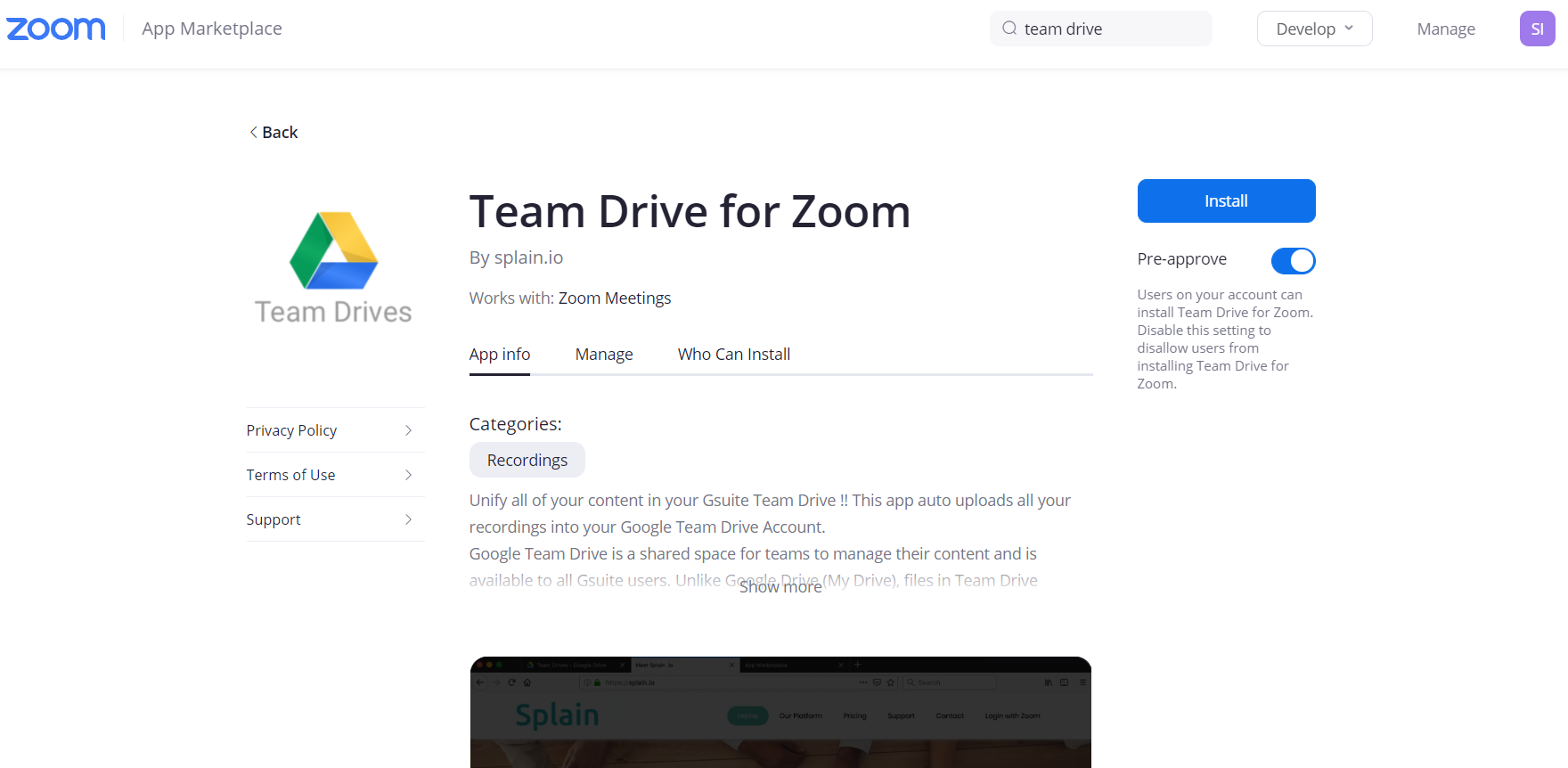Image resolution: width=1568 pixels, height=768 pixels.
Task: Click the Support row chevron arrow
Action: pos(409,519)
